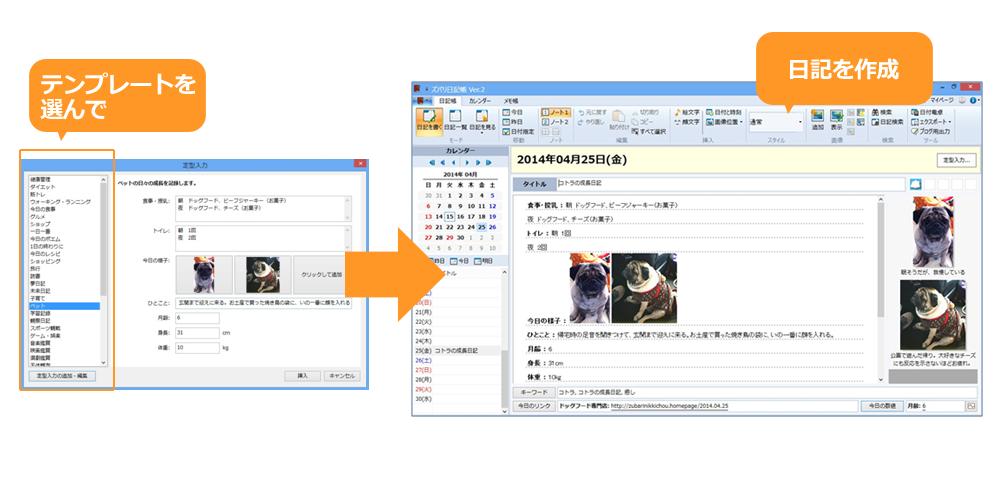Image resolution: width=1000 pixels, height=500 pixels.
Task: Click 体重 input field in dialog
Action: 197,348
